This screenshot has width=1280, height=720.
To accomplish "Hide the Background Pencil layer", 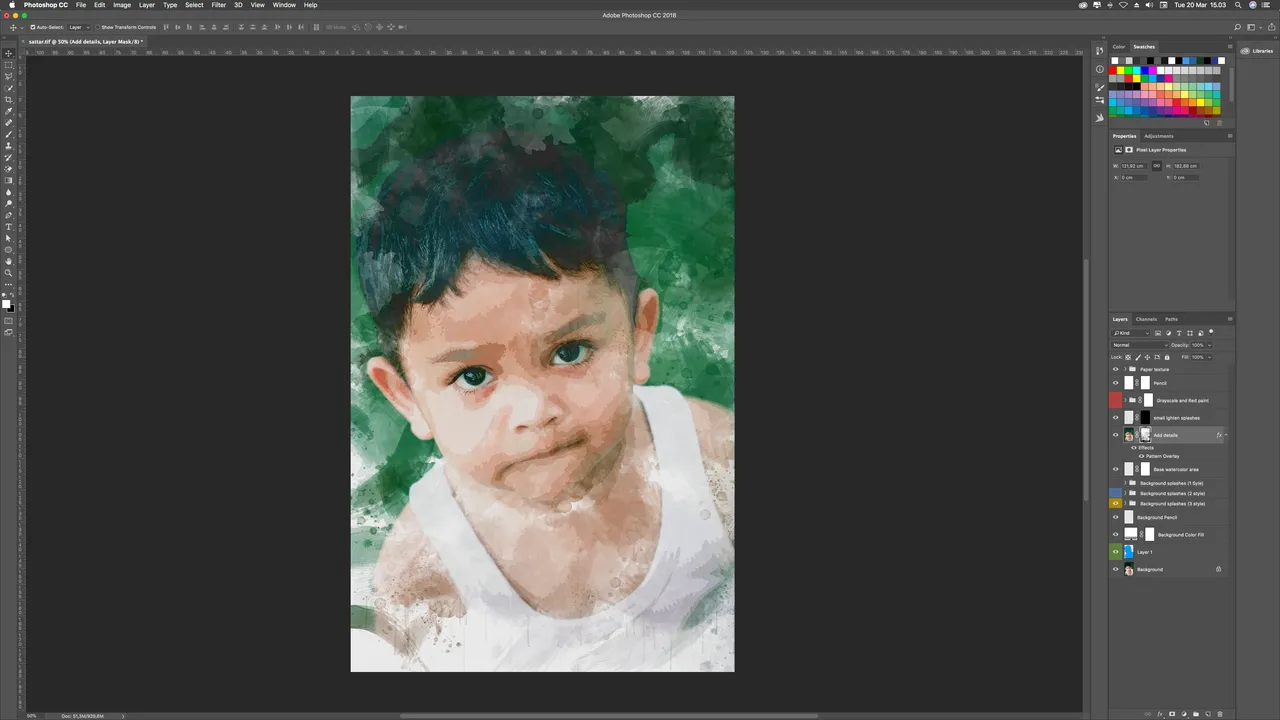I will [1116, 517].
